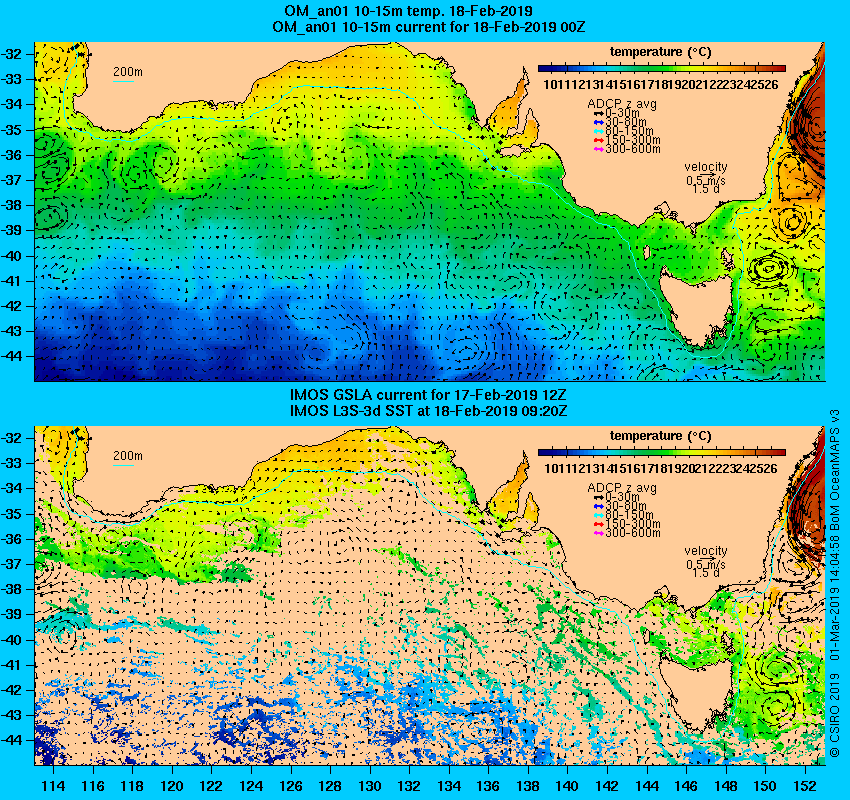Click the 'OM_an01 10-15m current for 18-Feb-2019 00Z' line
Viewport: 850px width, 800px height.
(428, 27)
